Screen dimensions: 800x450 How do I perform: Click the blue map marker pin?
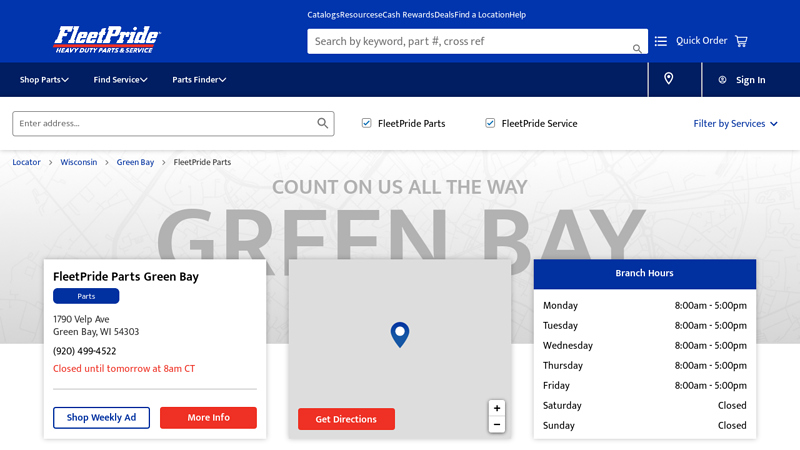pyautogui.click(x=400, y=334)
